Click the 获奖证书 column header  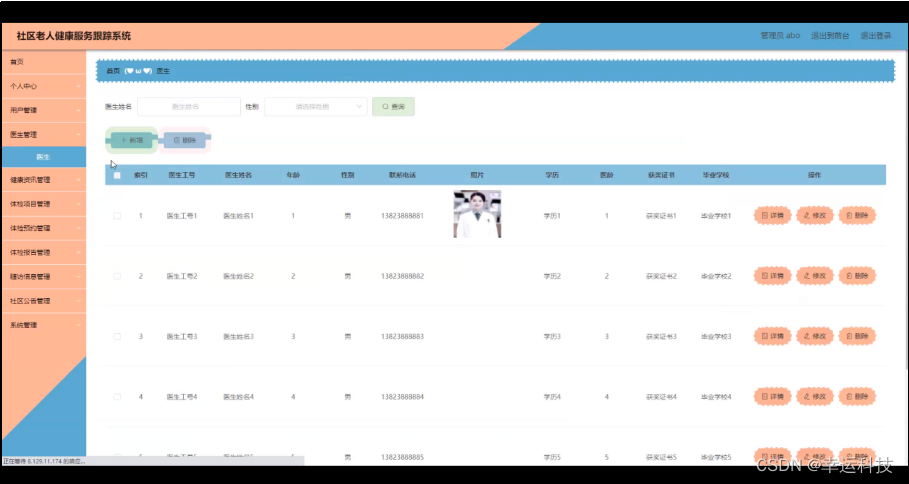coord(661,175)
